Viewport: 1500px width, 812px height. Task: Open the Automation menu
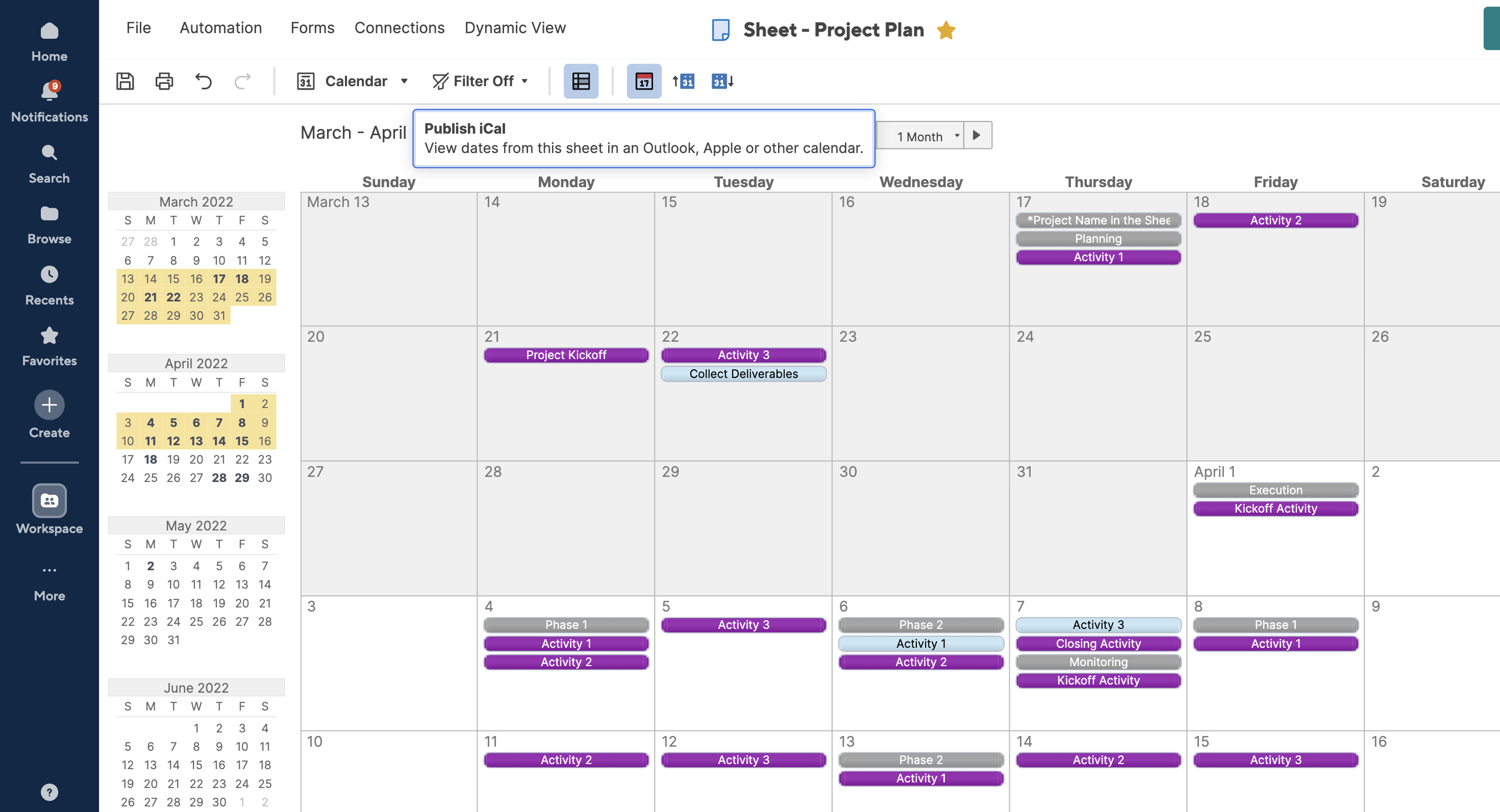(220, 28)
